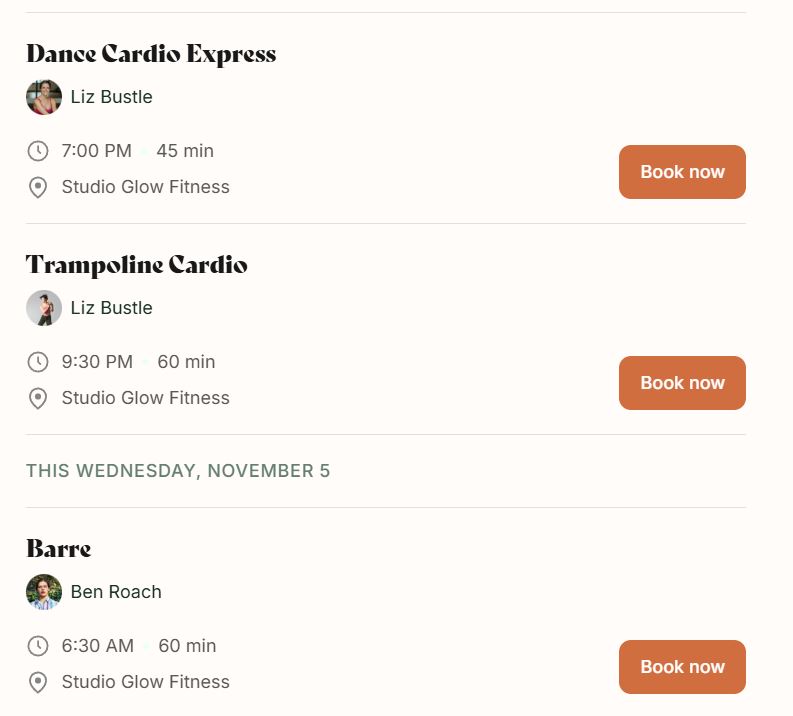Click Studio Glow Fitness under Barre

point(146,682)
